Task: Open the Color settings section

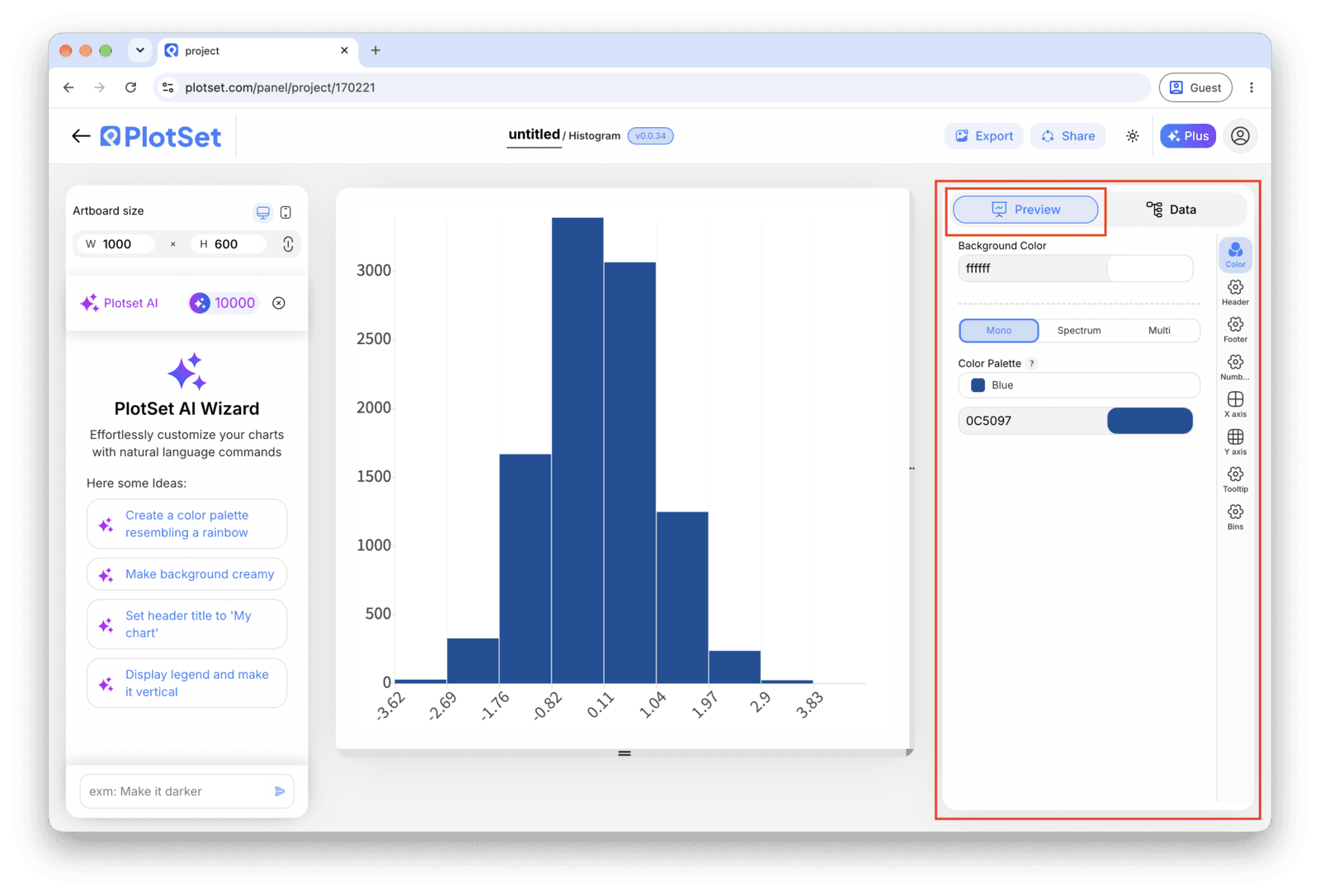Action: tap(1235, 254)
